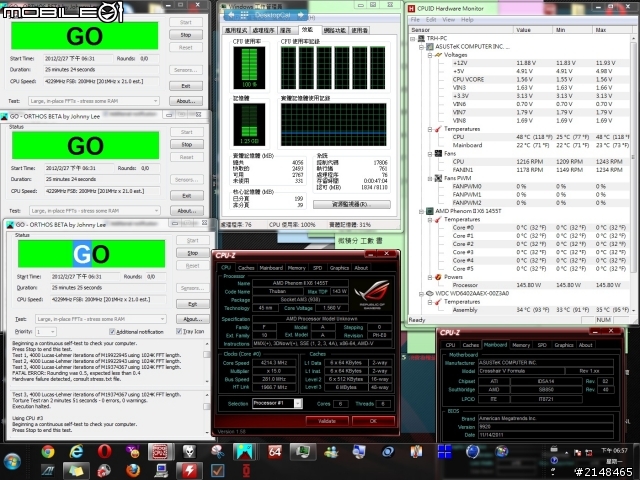Click the CPU-Z Validate button
Image resolution: width=640 pixels, height=480 pixels.
point(327,421)
